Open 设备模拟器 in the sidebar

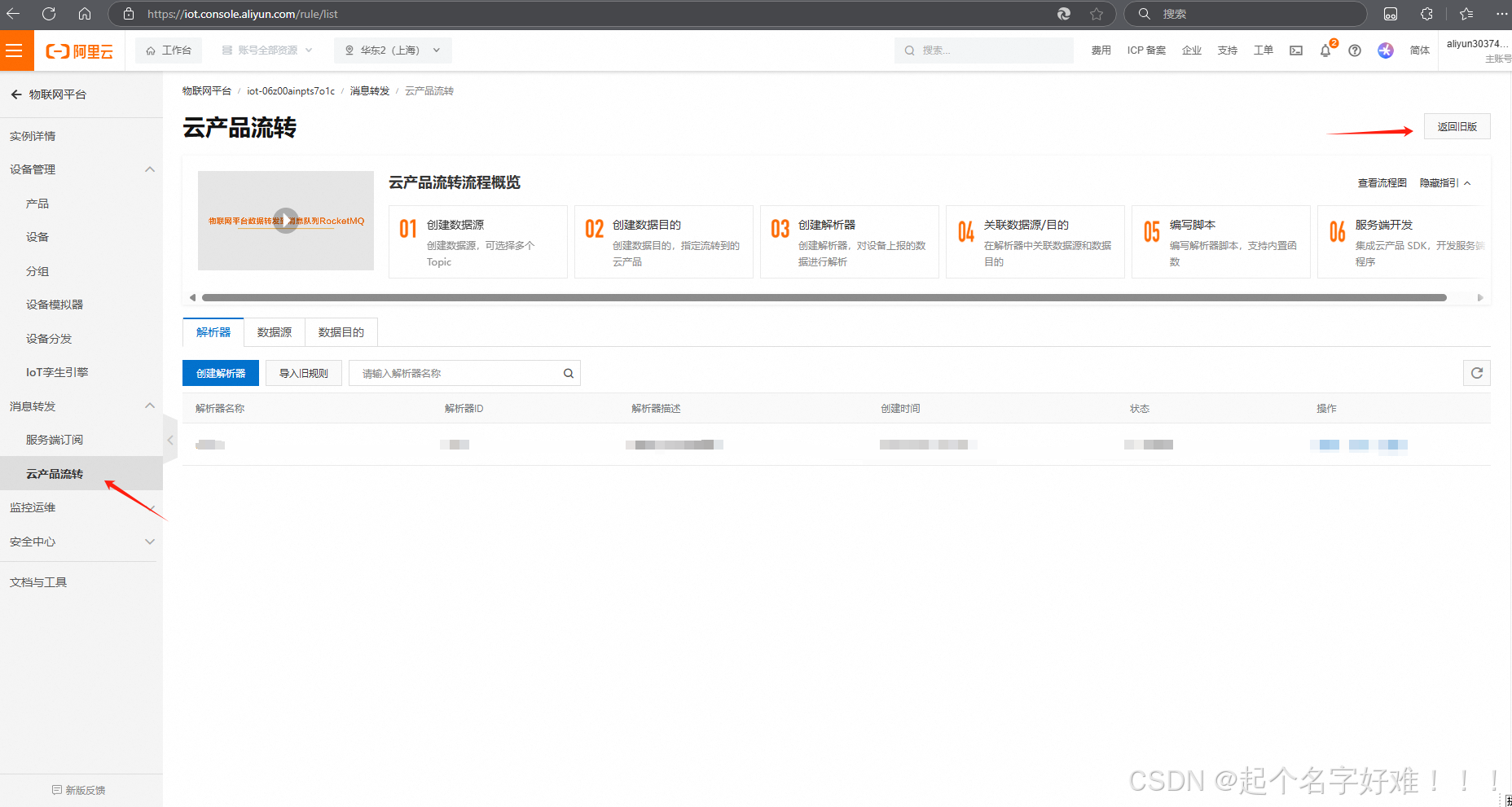tap(55, 305)
